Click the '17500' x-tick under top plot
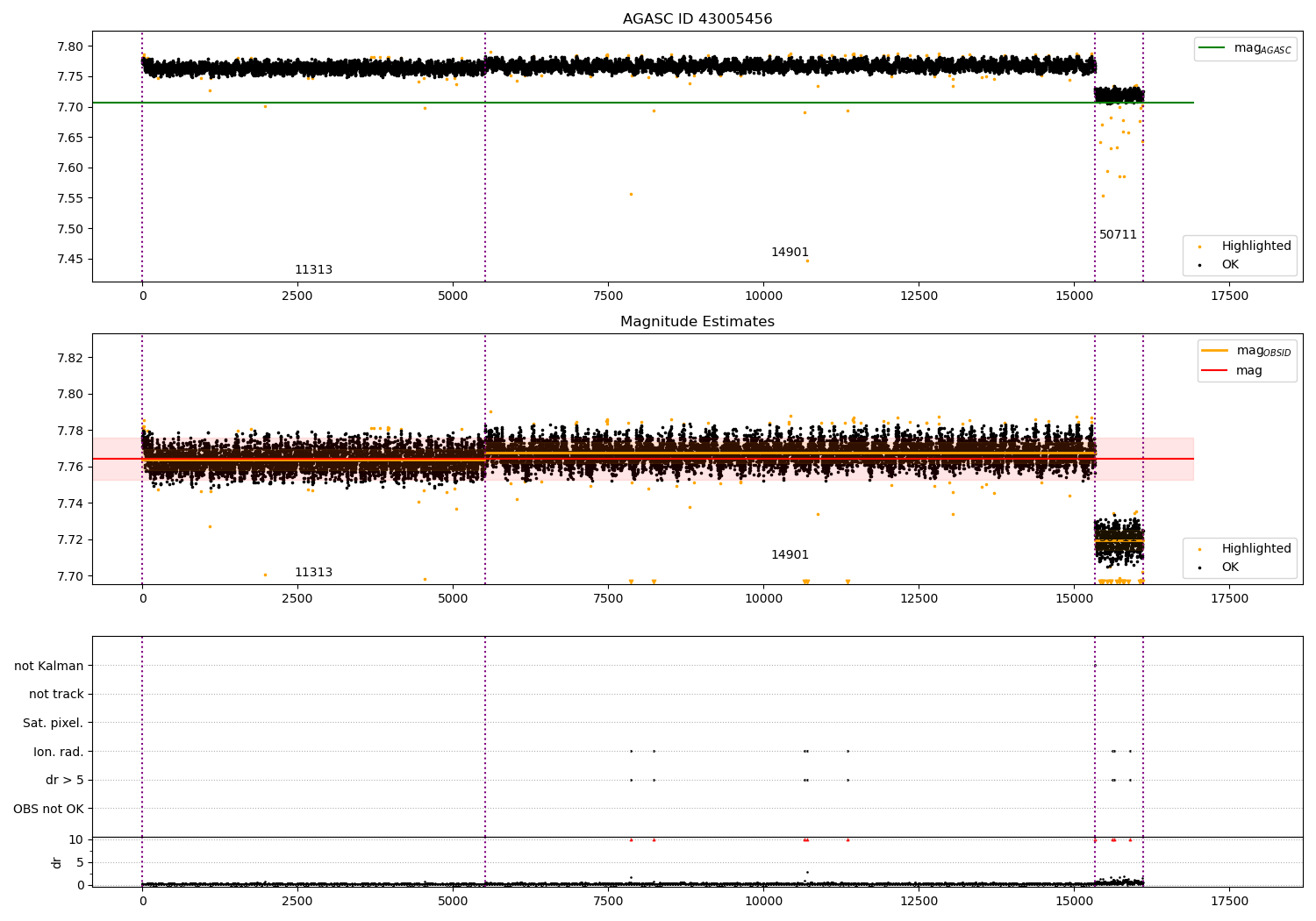 1229,296
